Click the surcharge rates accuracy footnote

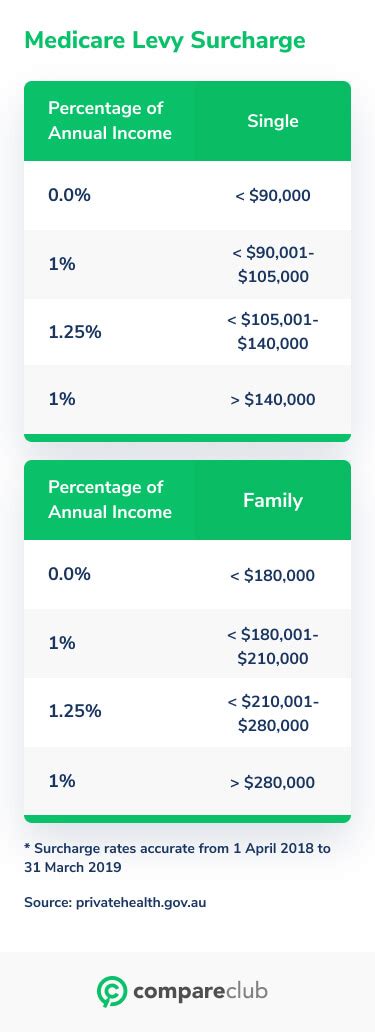(x=178, y=858)
